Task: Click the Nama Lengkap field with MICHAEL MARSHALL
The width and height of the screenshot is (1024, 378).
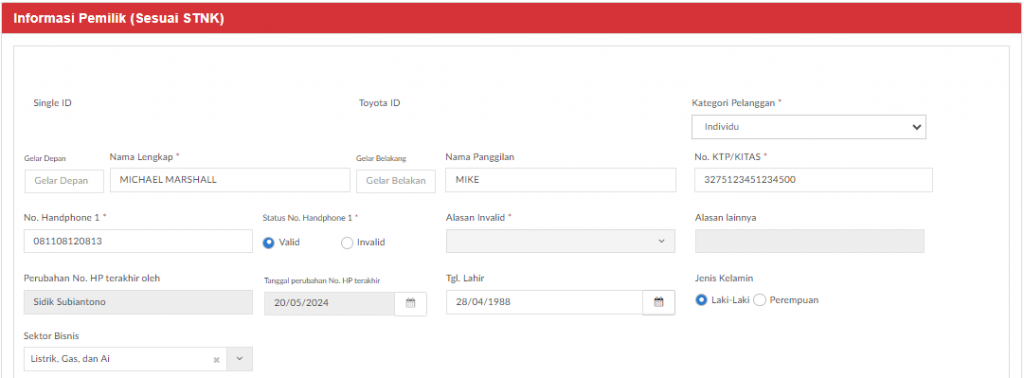Action: [230, 180]
